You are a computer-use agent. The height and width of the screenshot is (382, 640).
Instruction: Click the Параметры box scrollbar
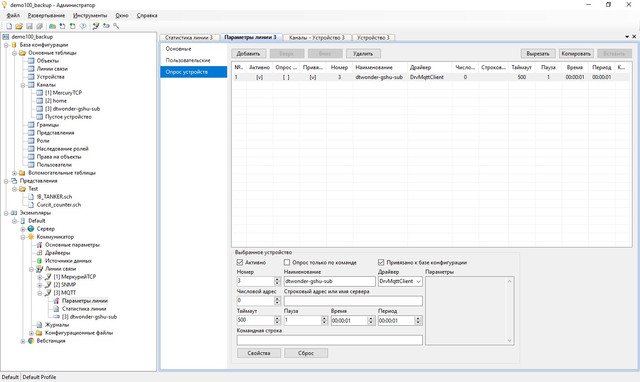coord(509,311)
